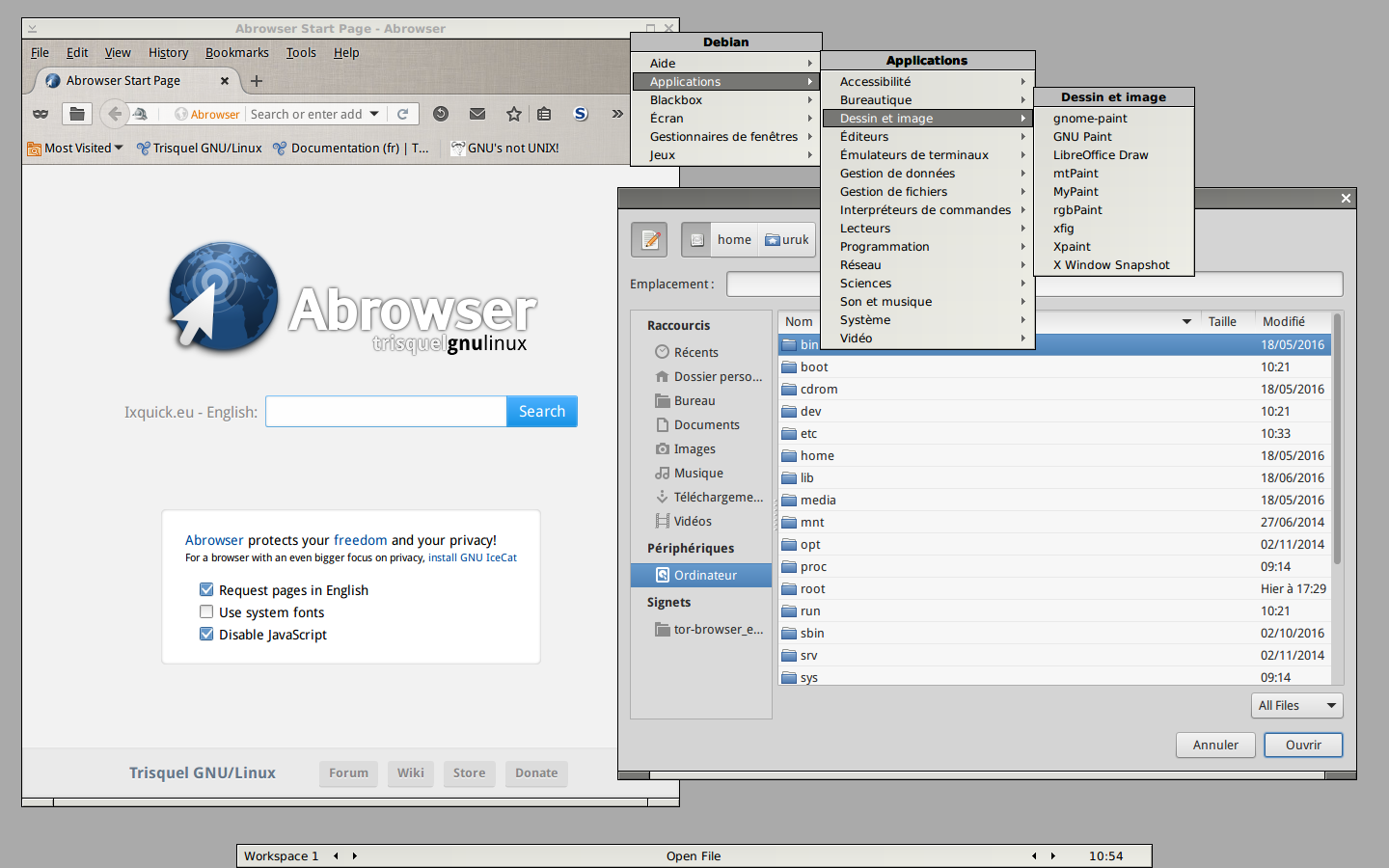1389x868 pixels.
Task: Click the Donate button in page footer
Action: [536, 773]
